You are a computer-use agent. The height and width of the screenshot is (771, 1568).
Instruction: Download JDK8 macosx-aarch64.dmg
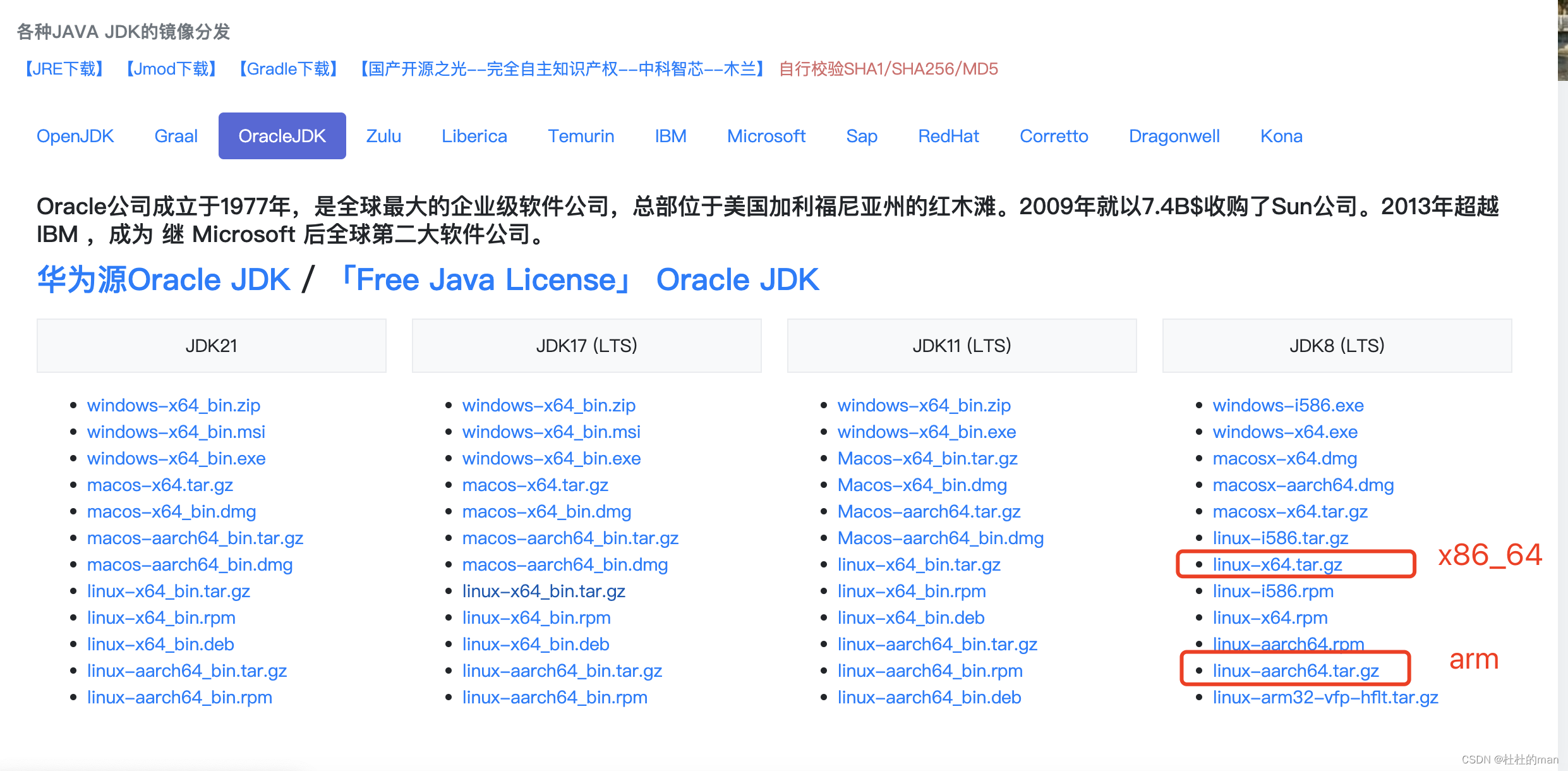click(x=1303, y=485)
